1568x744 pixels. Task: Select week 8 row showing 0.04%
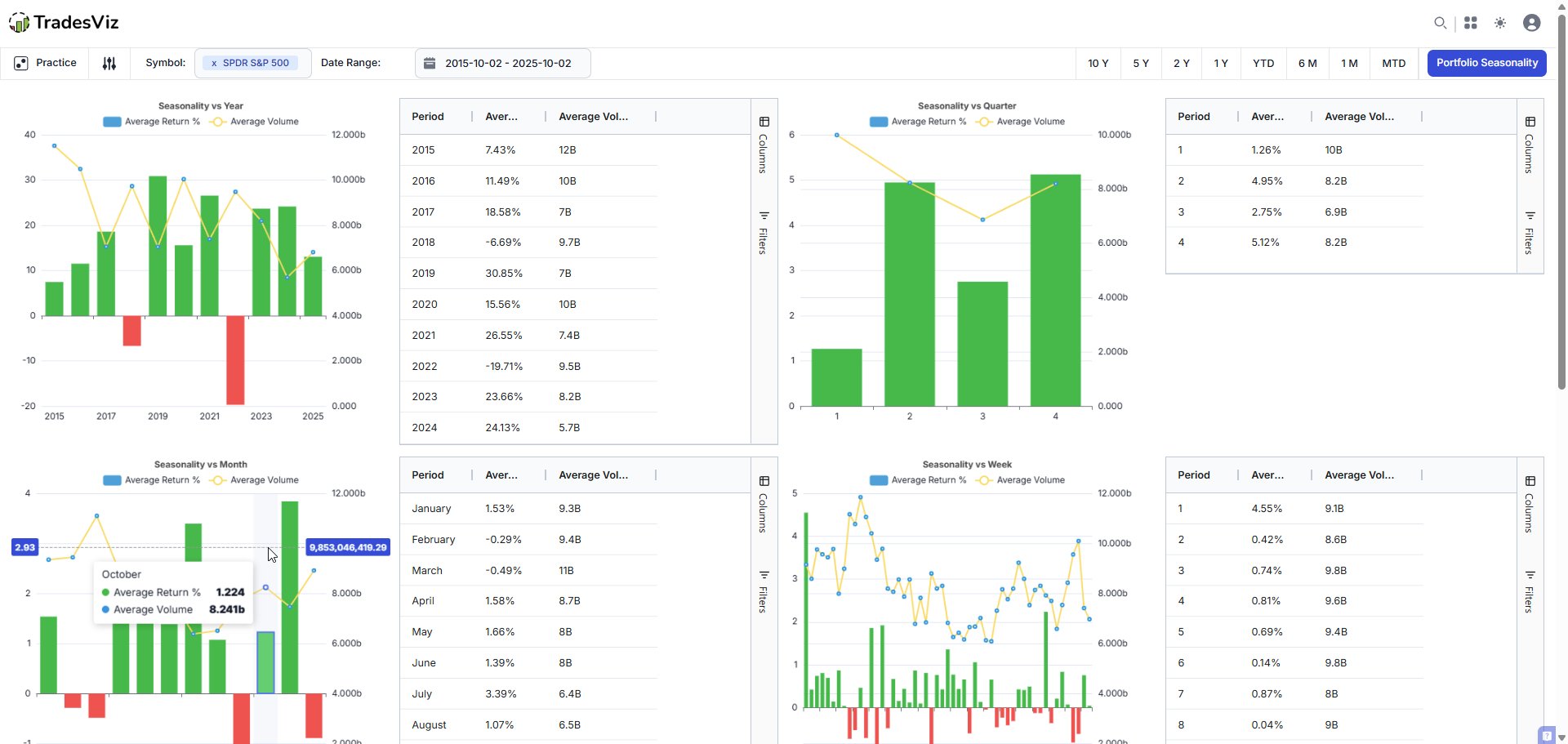[1294, 725]
